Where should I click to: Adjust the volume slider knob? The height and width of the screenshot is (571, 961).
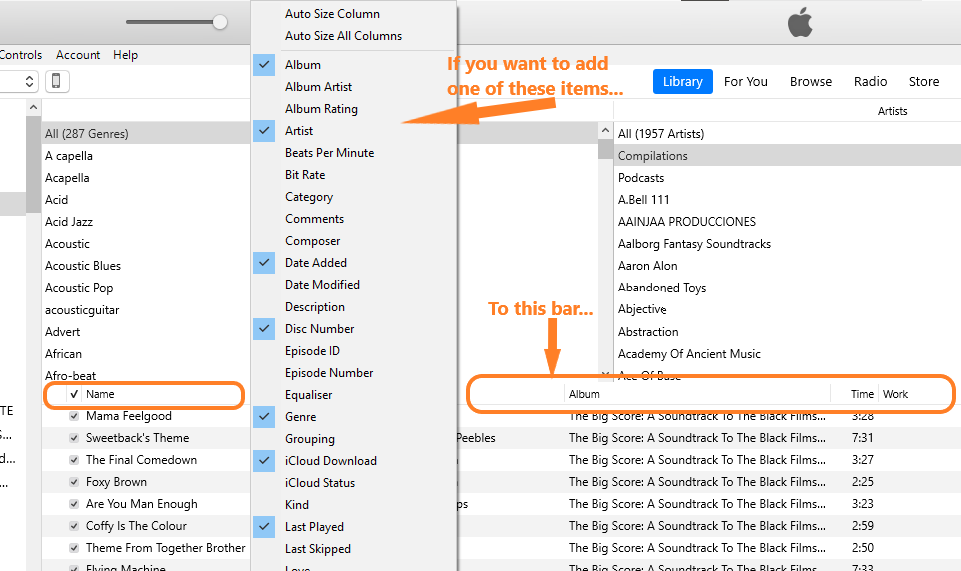click(x=219, y=22)
